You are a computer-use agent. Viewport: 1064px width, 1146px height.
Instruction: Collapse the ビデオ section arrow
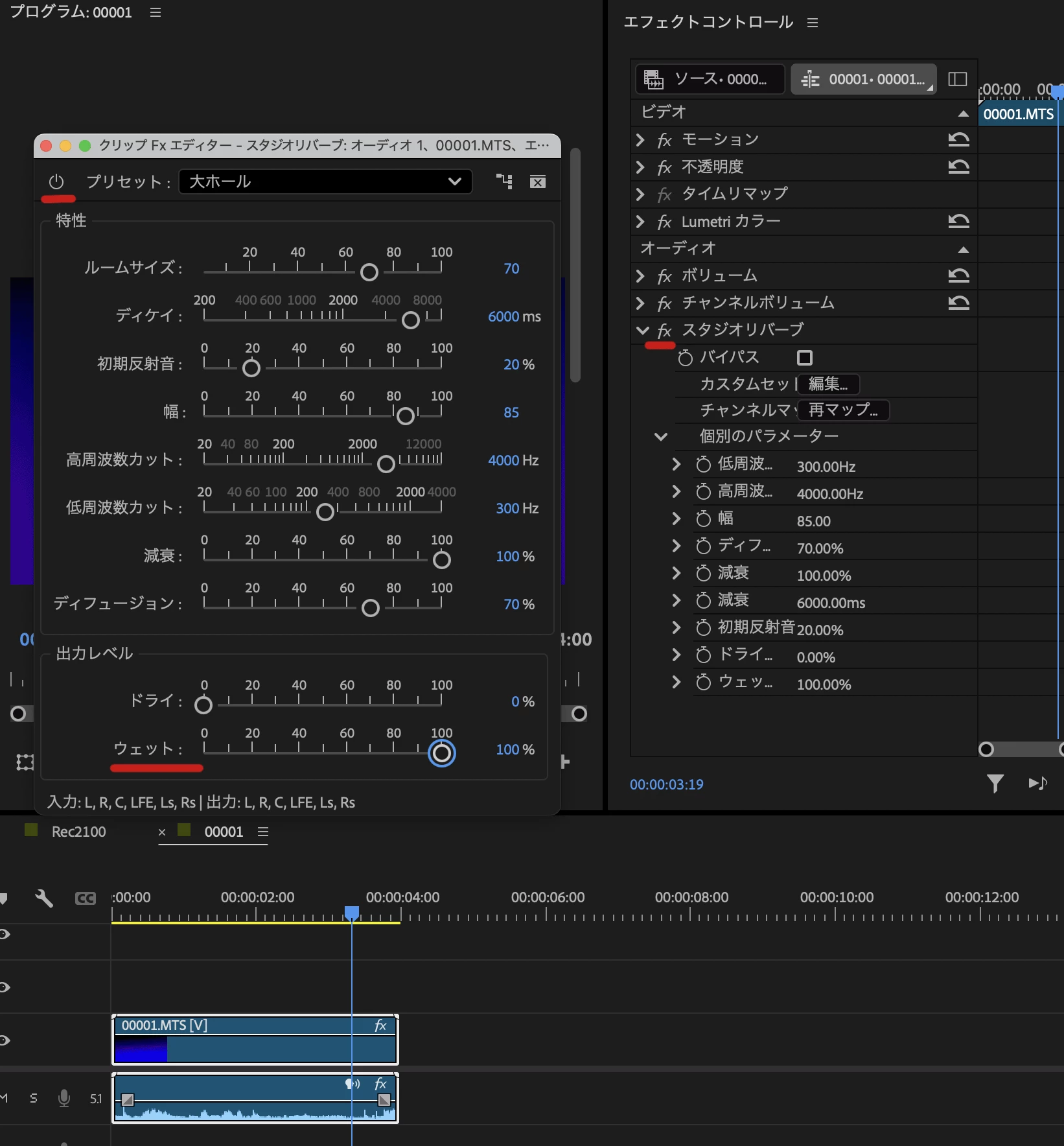coord(964,113)
